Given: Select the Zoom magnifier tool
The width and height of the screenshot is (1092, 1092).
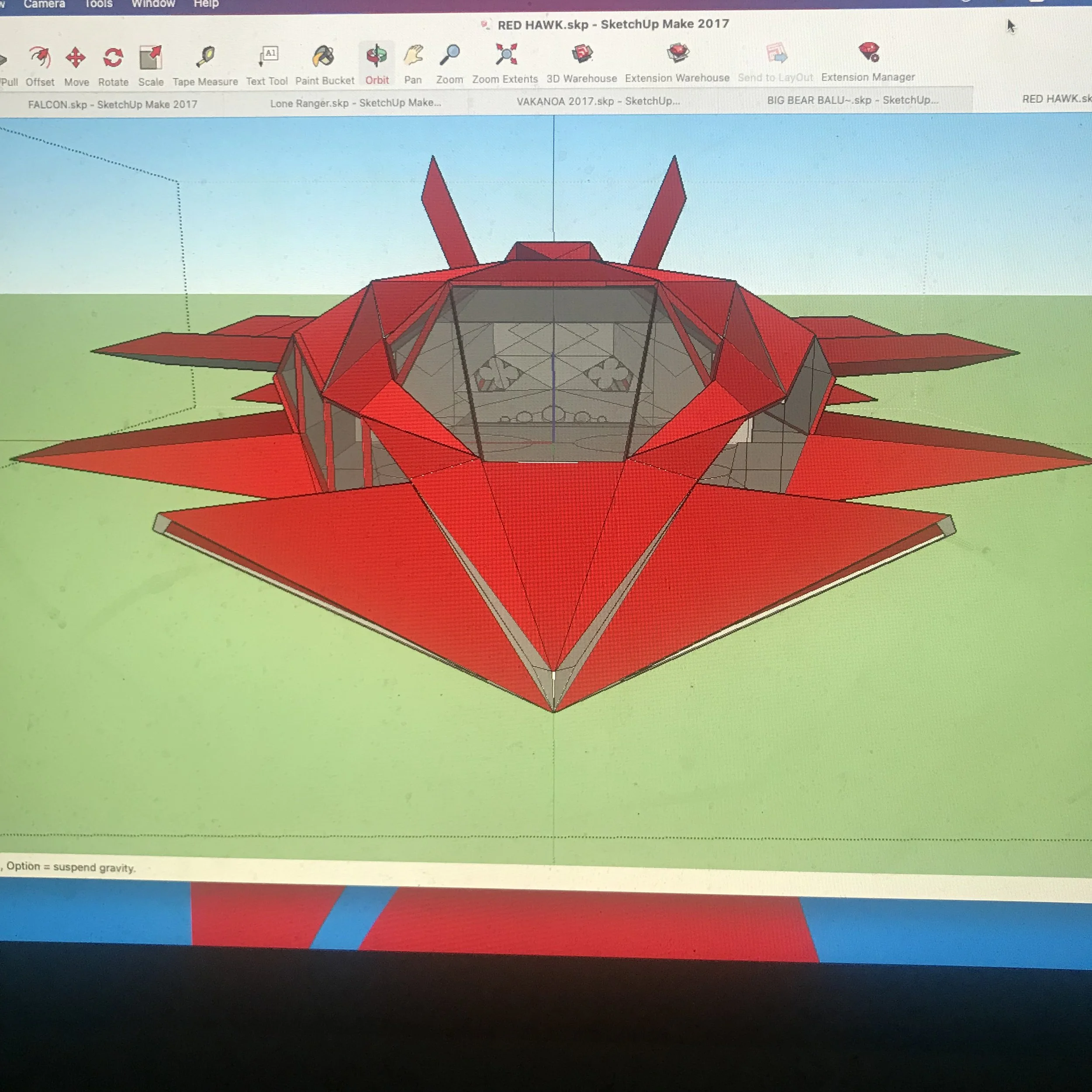Looking at the screenshot, I should pyautogui.click(x=450, y=55).
